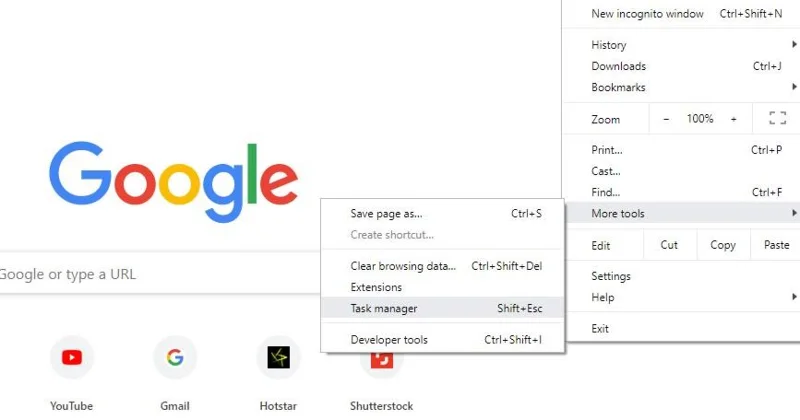Click the Paste button in Edit row
The image size is (800, 420).
coord(776,245)
